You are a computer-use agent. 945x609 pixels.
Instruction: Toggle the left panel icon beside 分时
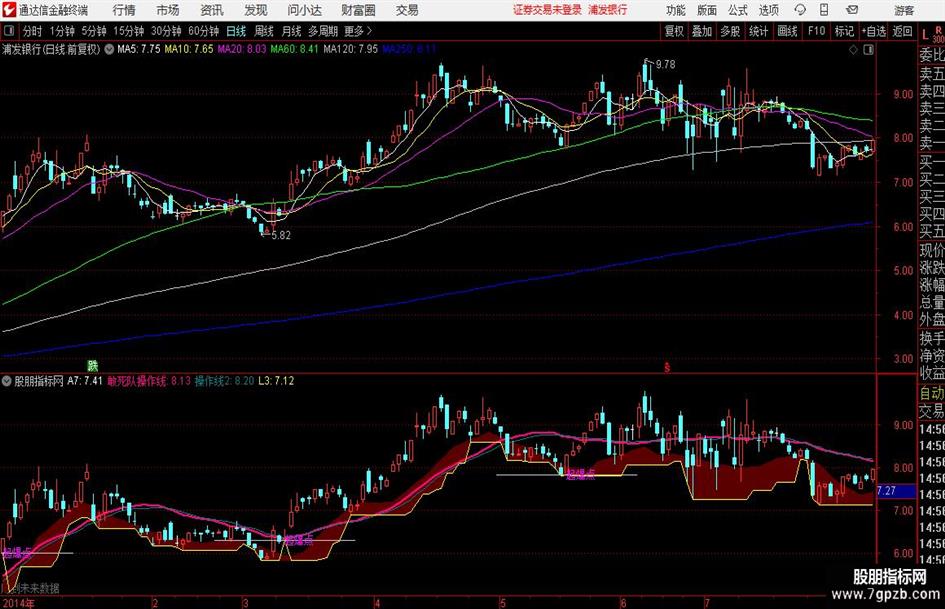click(x=9, y=31)
